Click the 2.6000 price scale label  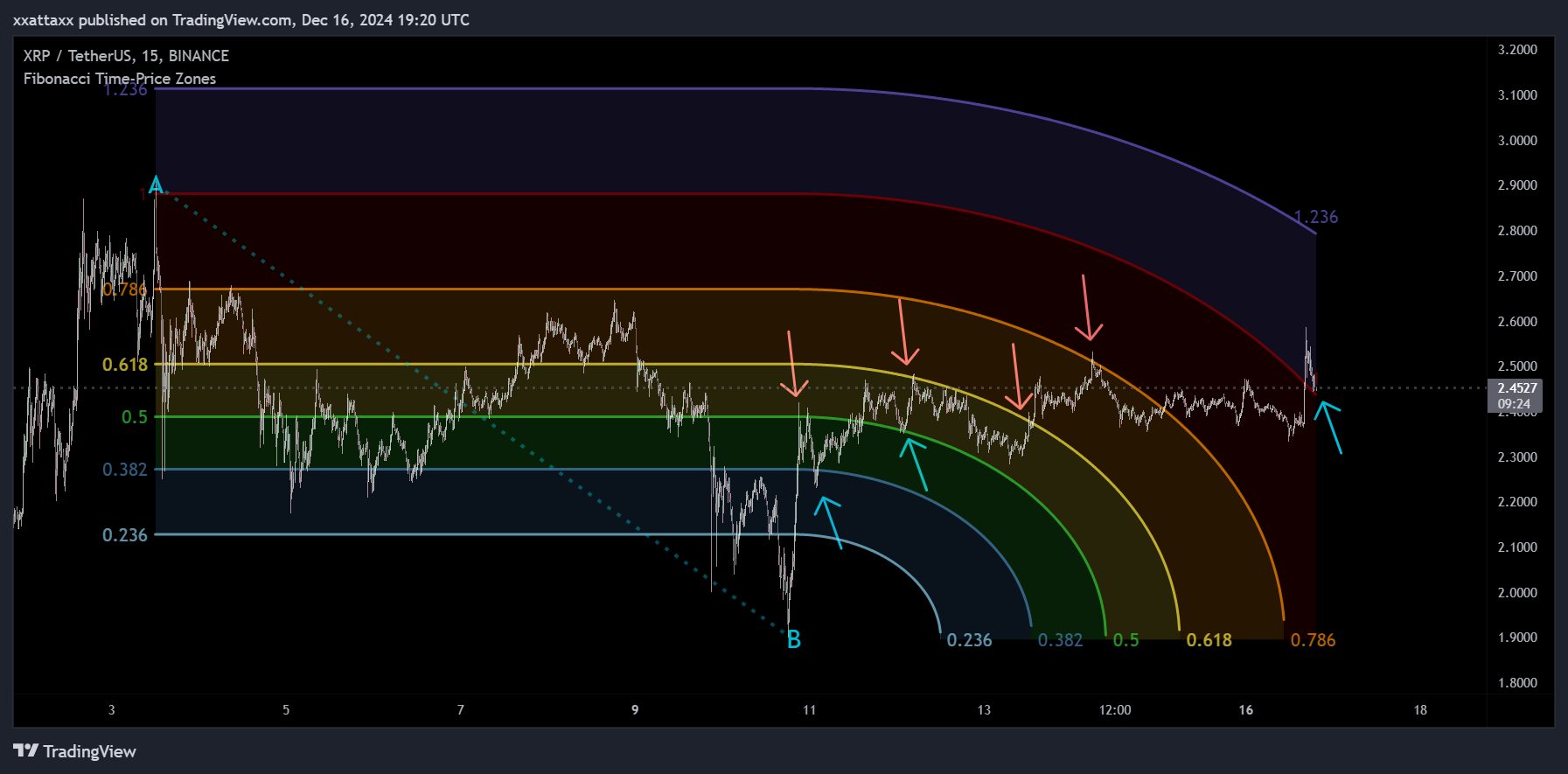(x=1517, y=322)
